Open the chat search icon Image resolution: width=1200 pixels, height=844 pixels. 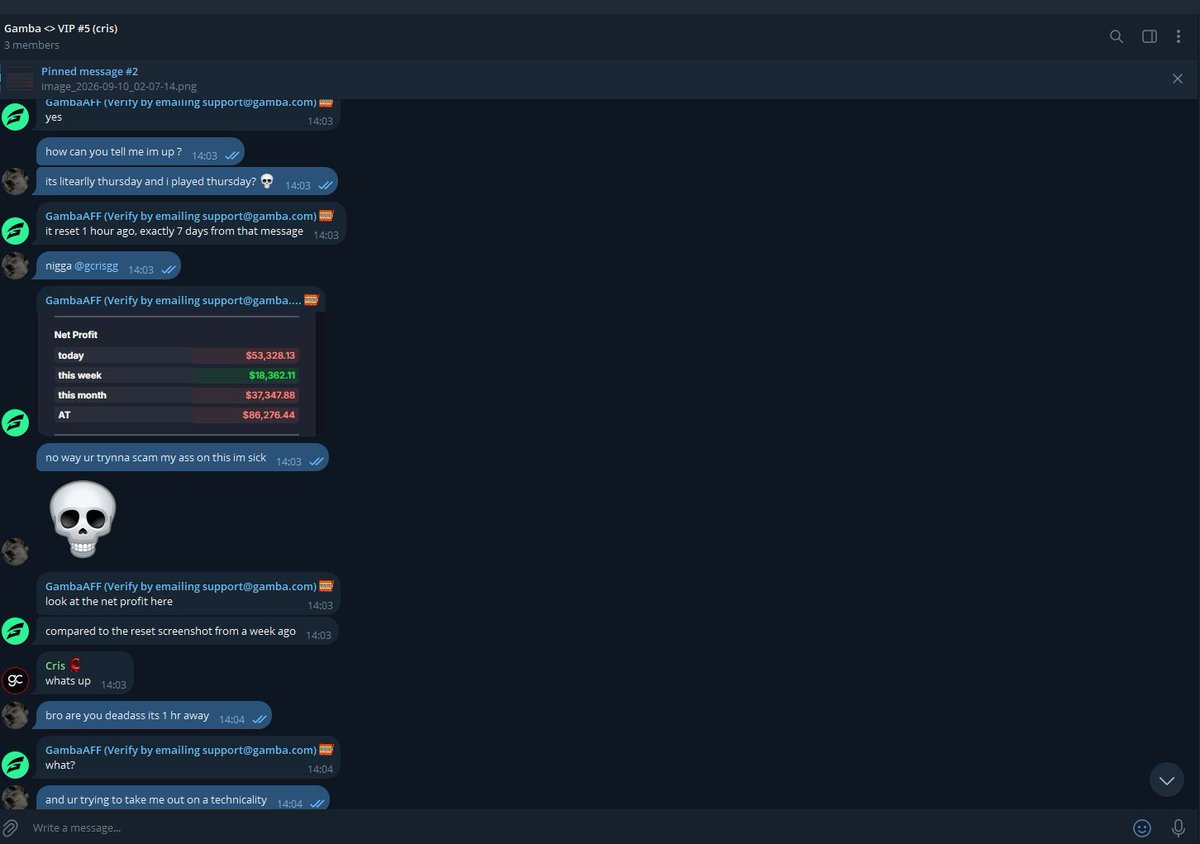1116,36
